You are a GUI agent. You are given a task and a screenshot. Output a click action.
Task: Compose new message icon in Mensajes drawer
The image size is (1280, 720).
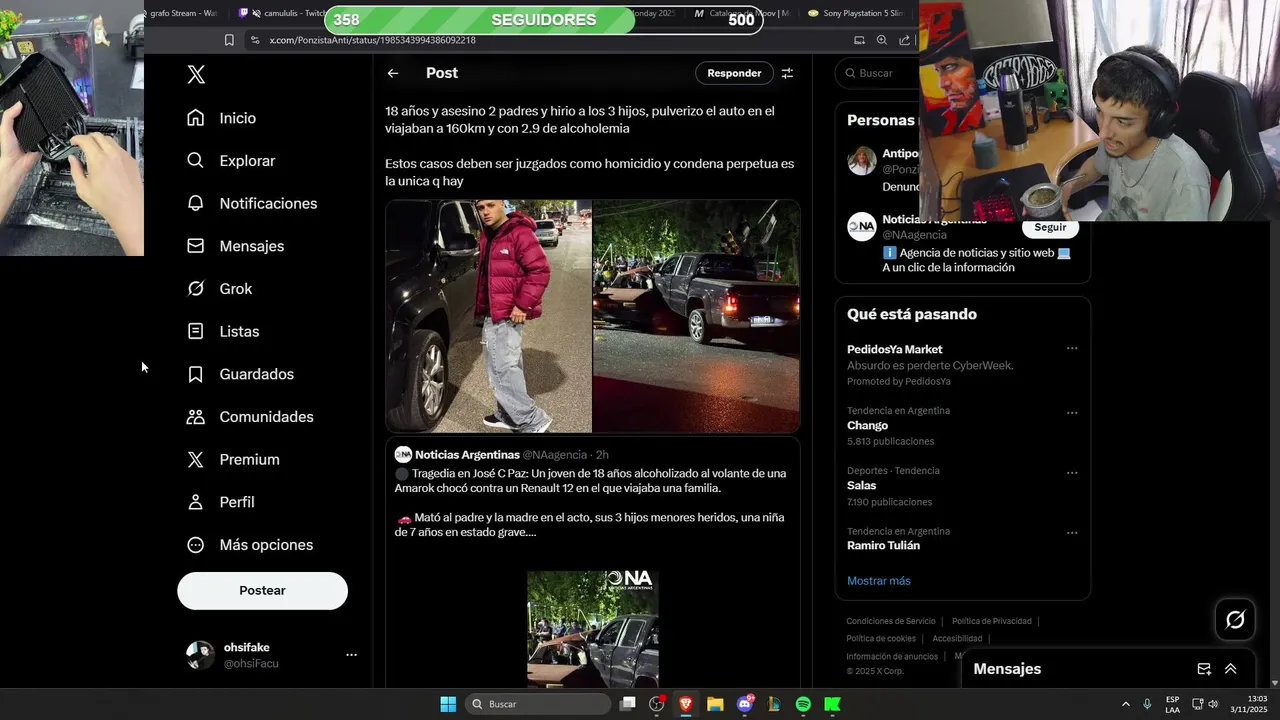tap(1204, 669)
